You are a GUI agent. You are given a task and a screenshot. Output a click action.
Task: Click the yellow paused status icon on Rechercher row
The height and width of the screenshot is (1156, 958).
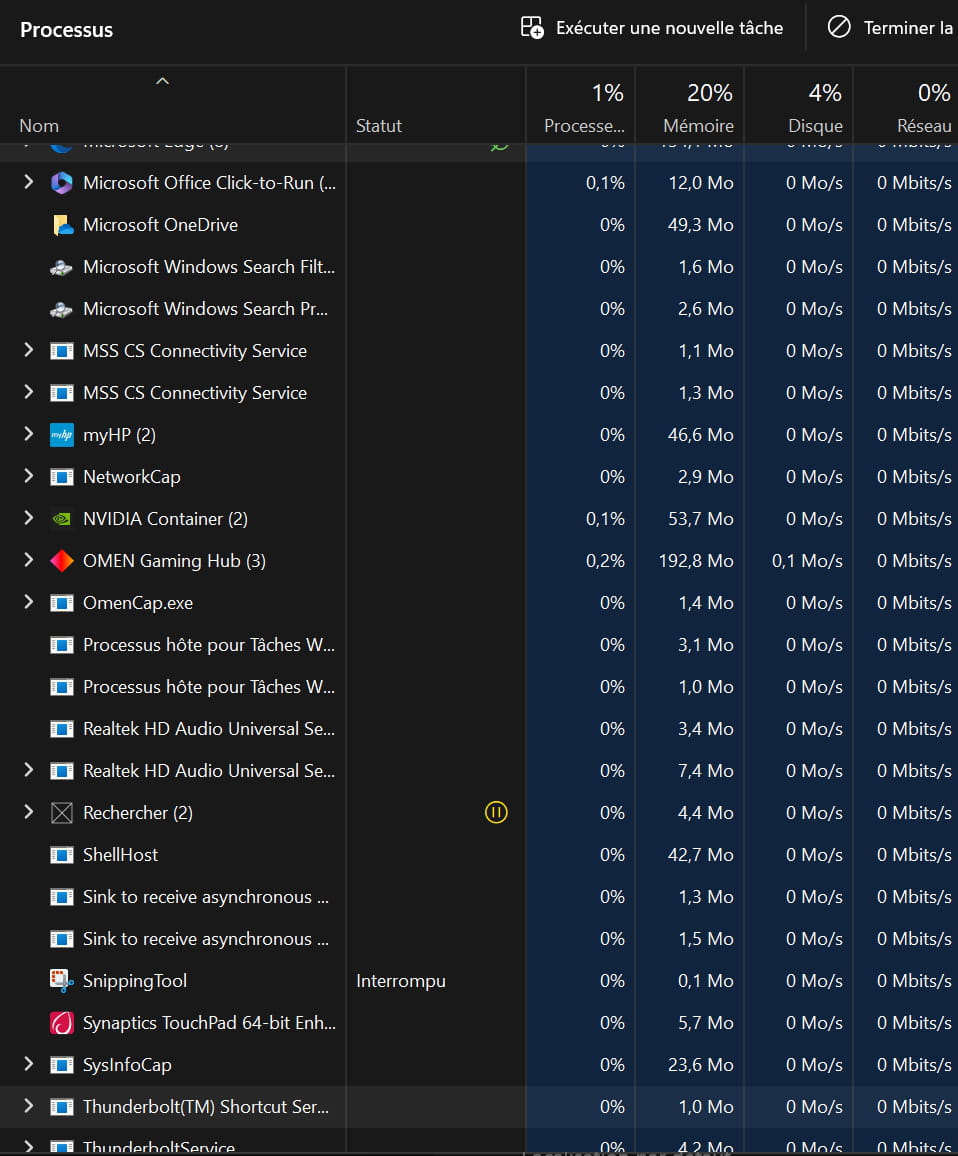tap(496, 812)
